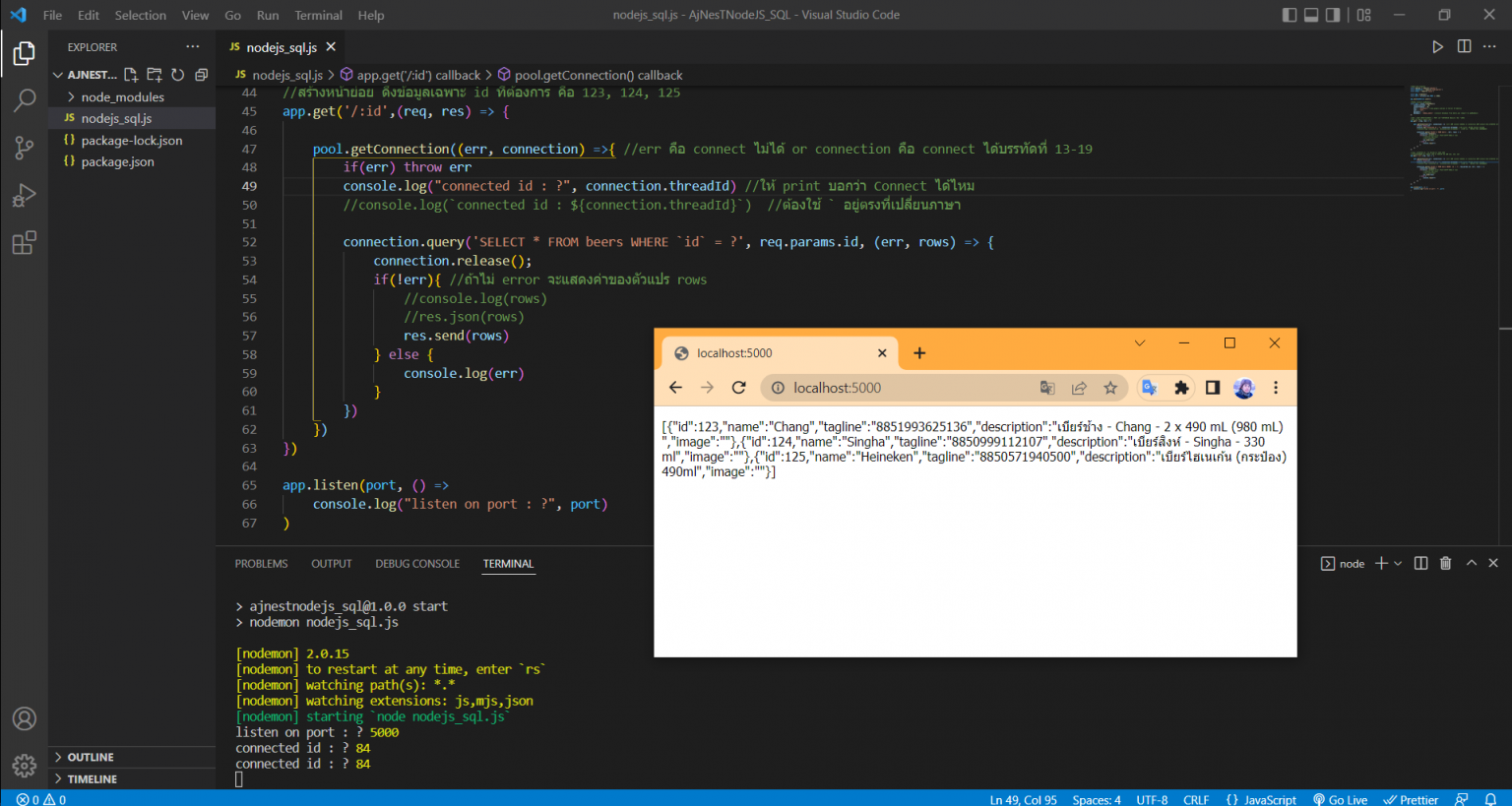The width and height of the screenshot is (1512, 806).
Task: Open the Search view in the Activity Bar
Action: point(24,99)
